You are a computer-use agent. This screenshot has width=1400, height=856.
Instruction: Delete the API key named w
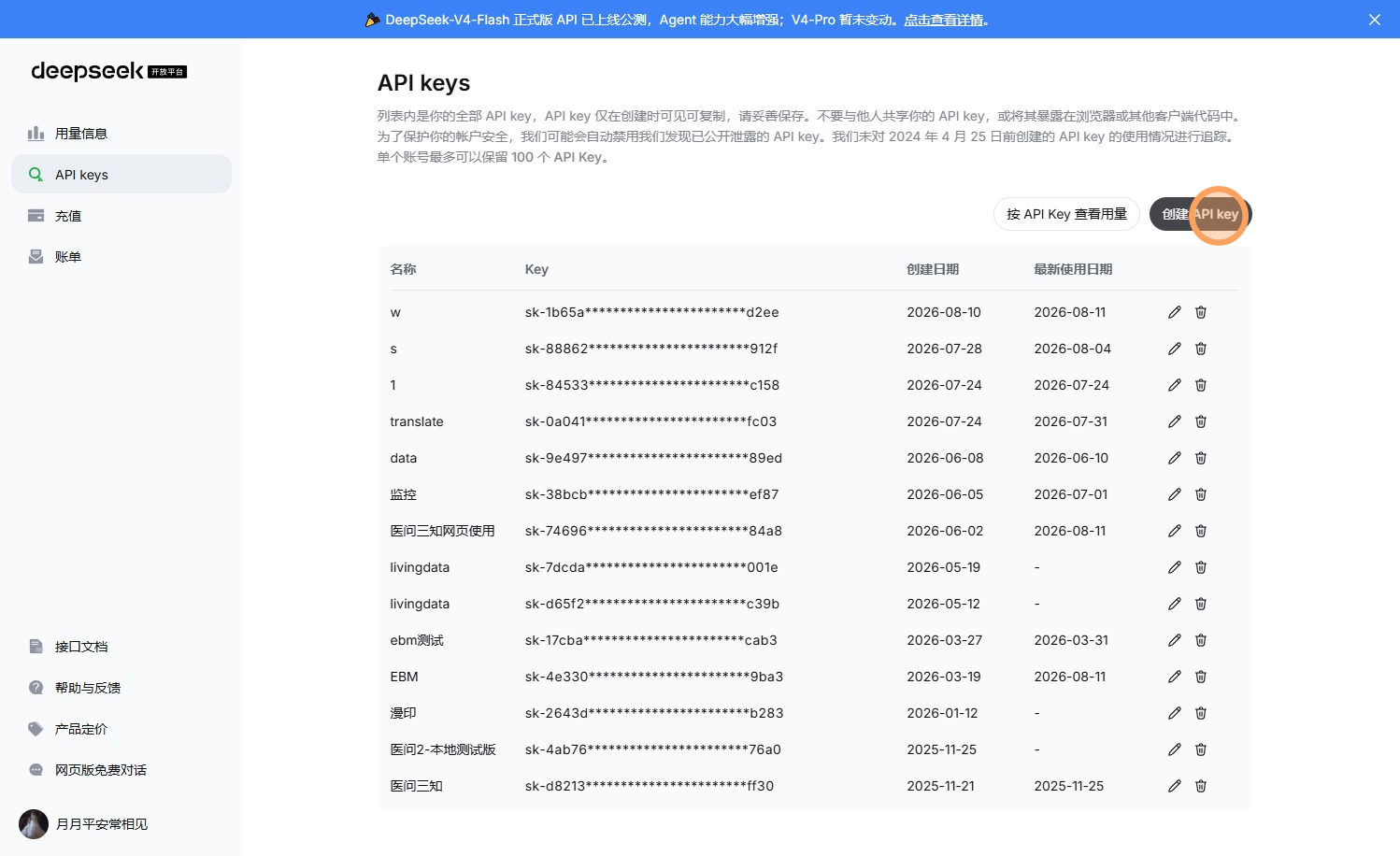pyautogui.click(x=1201, y=312)
